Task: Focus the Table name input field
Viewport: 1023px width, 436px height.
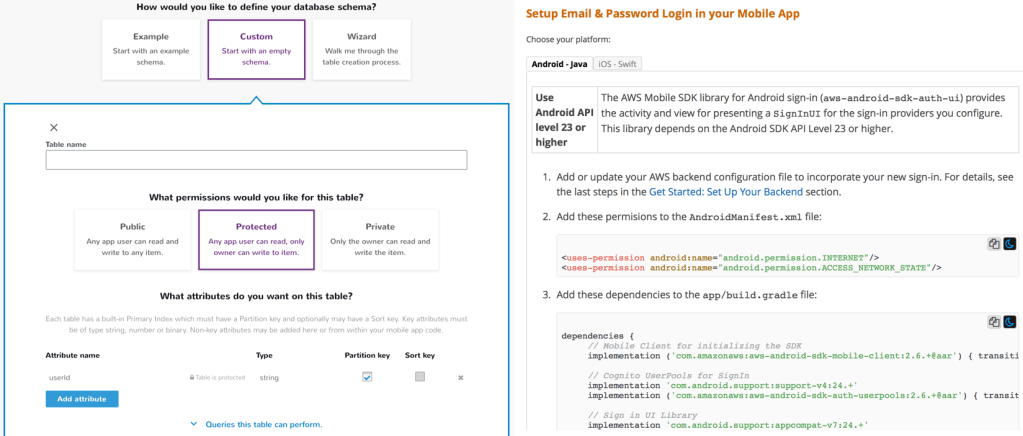Action: pos(256,160)
